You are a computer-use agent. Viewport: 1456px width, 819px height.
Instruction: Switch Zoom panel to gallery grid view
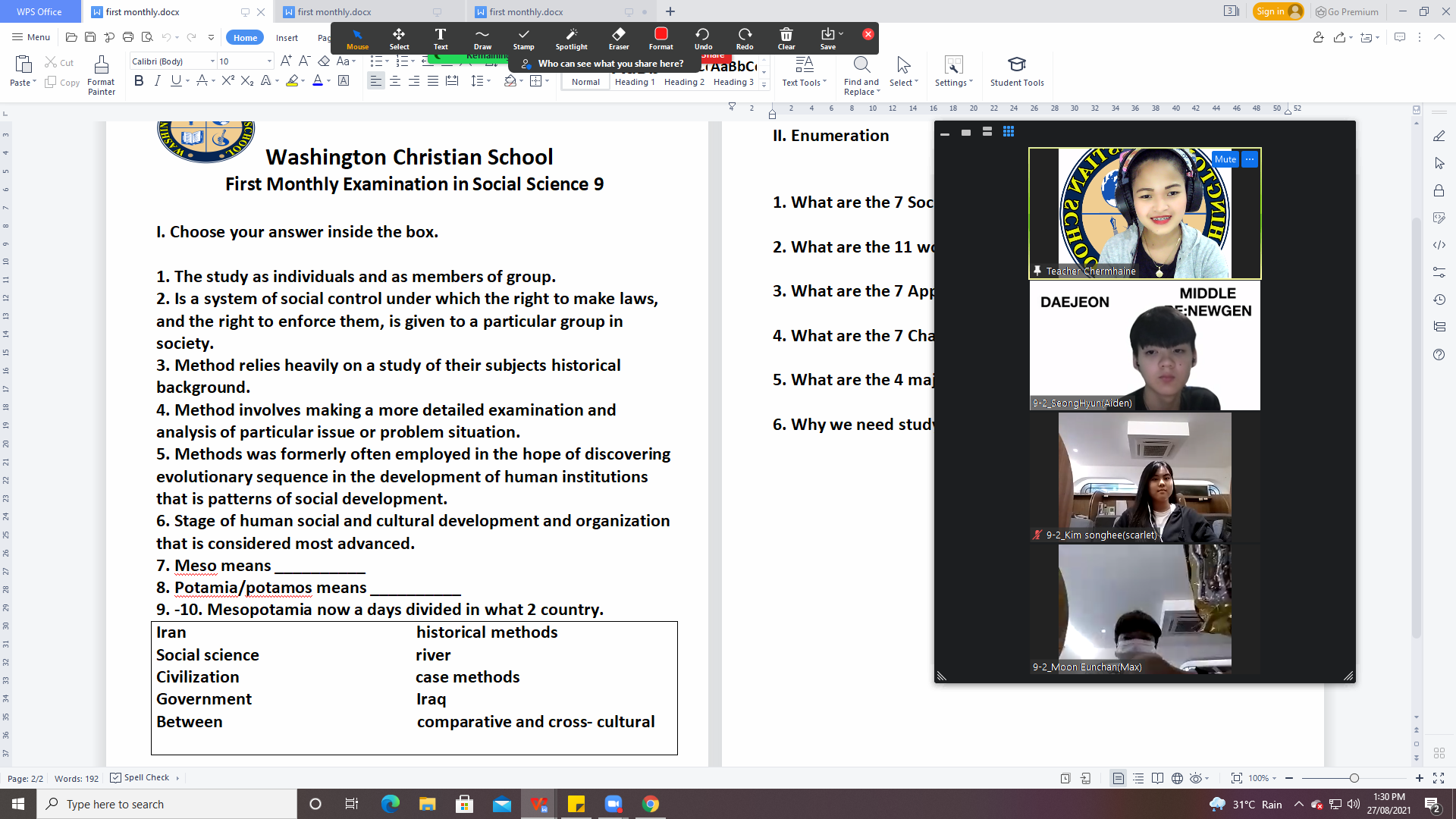coord(1009,132)
